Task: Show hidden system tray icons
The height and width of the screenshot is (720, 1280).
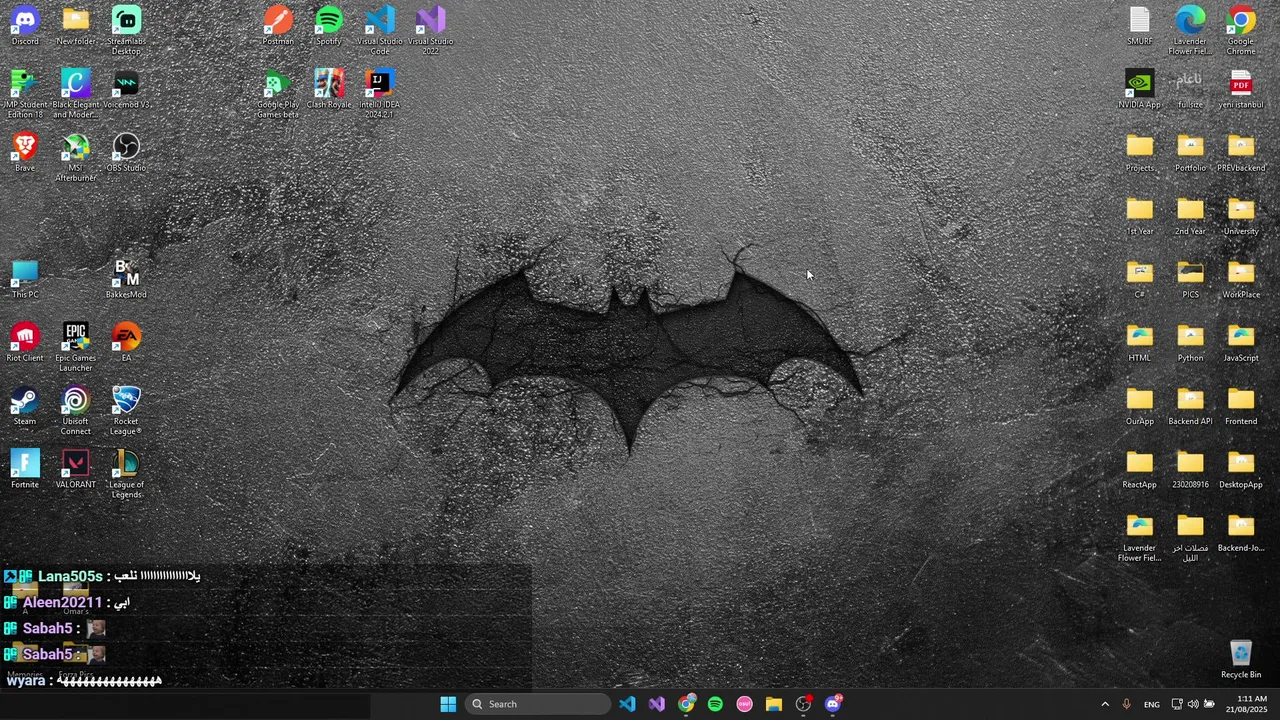Action: [x=1105, y=704]
